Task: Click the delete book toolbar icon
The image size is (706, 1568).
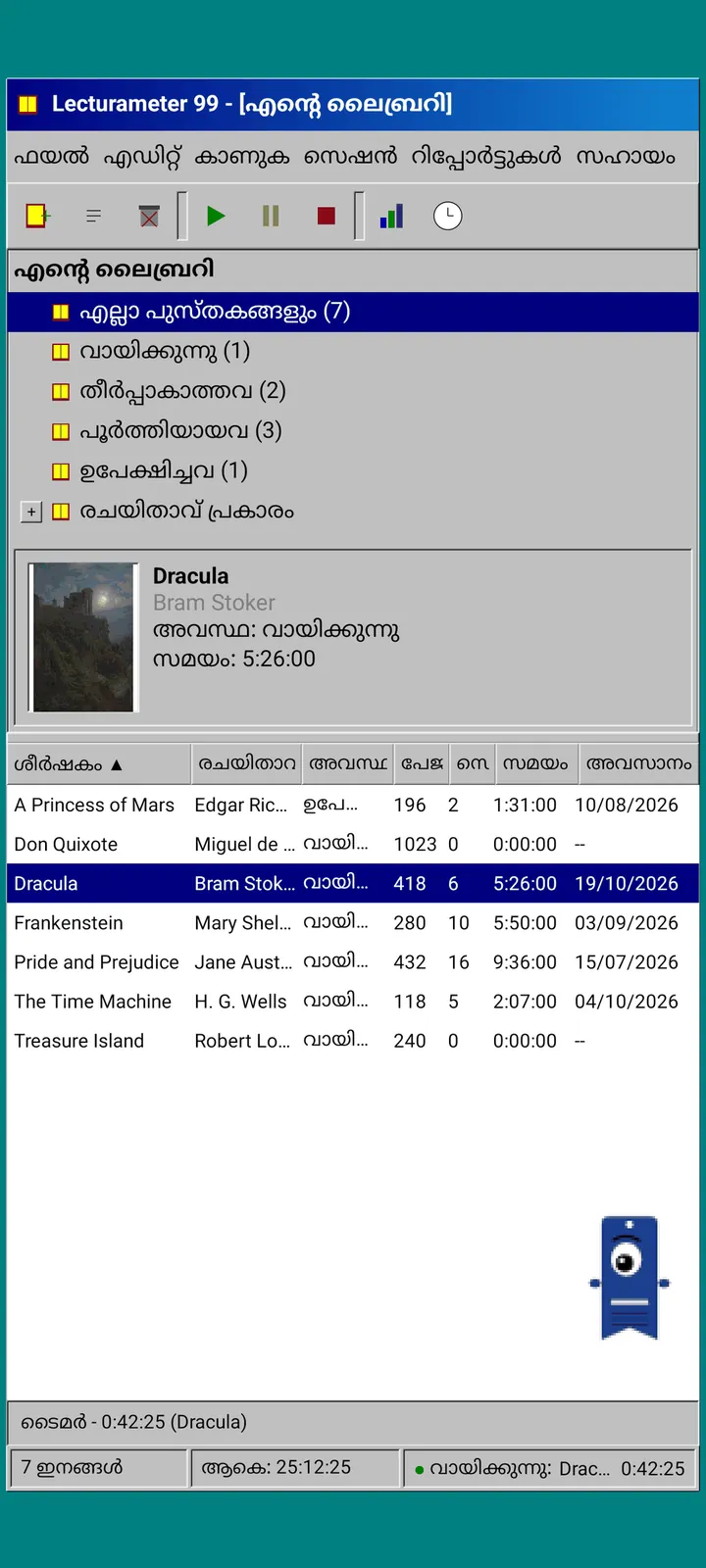Action: (149, 216)
